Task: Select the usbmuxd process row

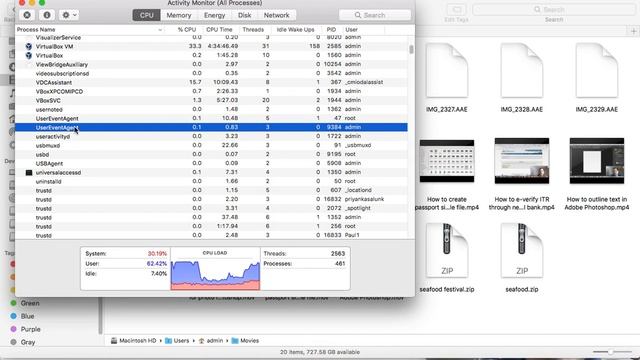Action: pos(211,145)
